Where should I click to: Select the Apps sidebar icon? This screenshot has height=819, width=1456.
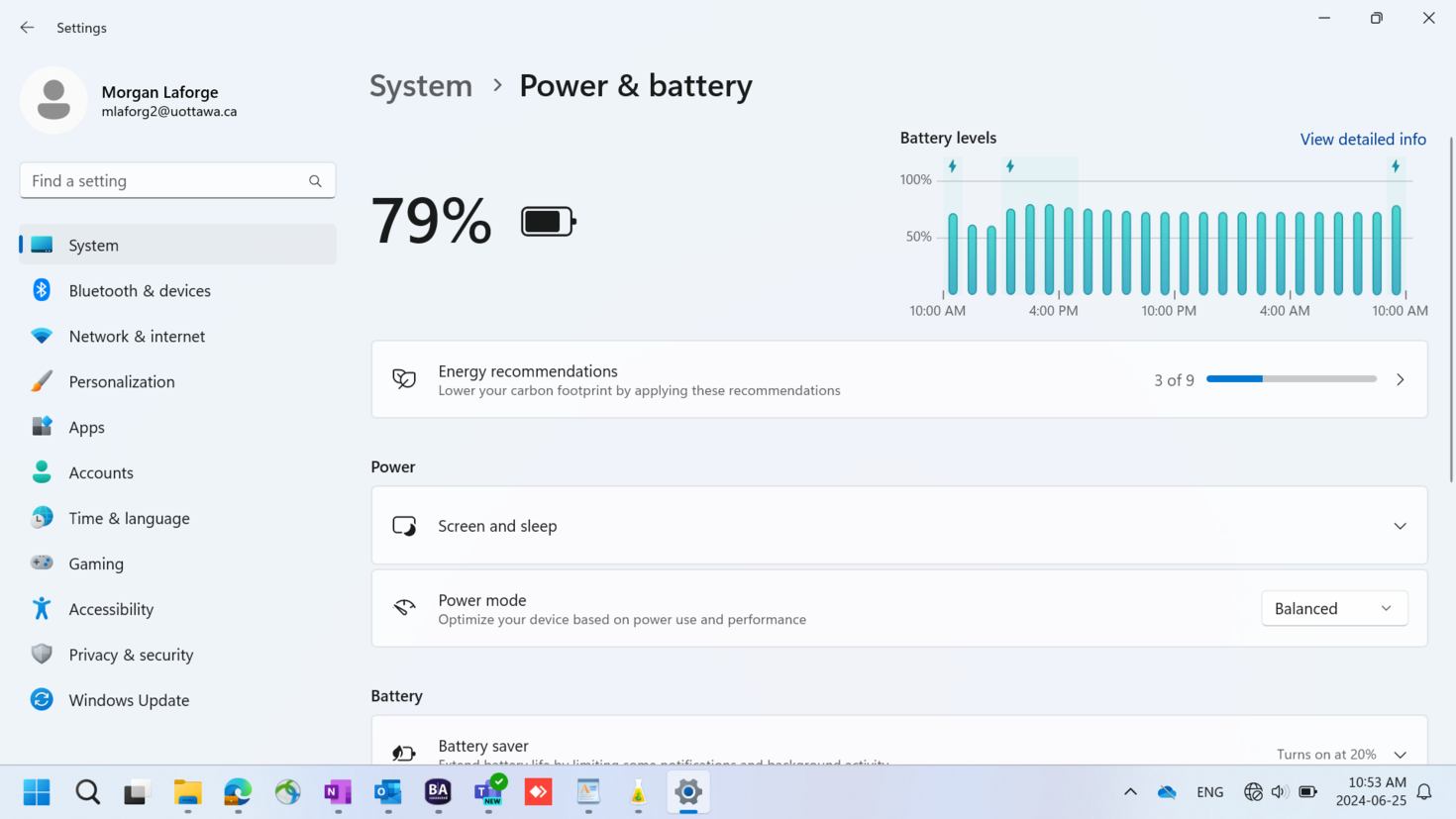point(42,427)
